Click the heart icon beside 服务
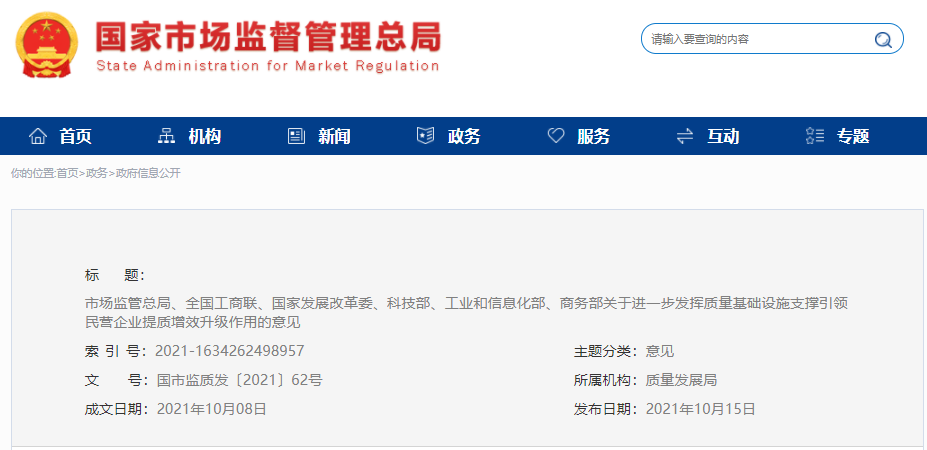The image size is (927, 450). click(x=556, y=136)
